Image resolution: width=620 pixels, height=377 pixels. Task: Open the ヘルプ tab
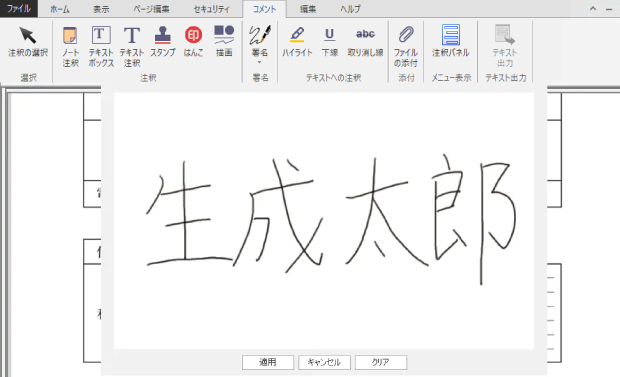point(351,9)
